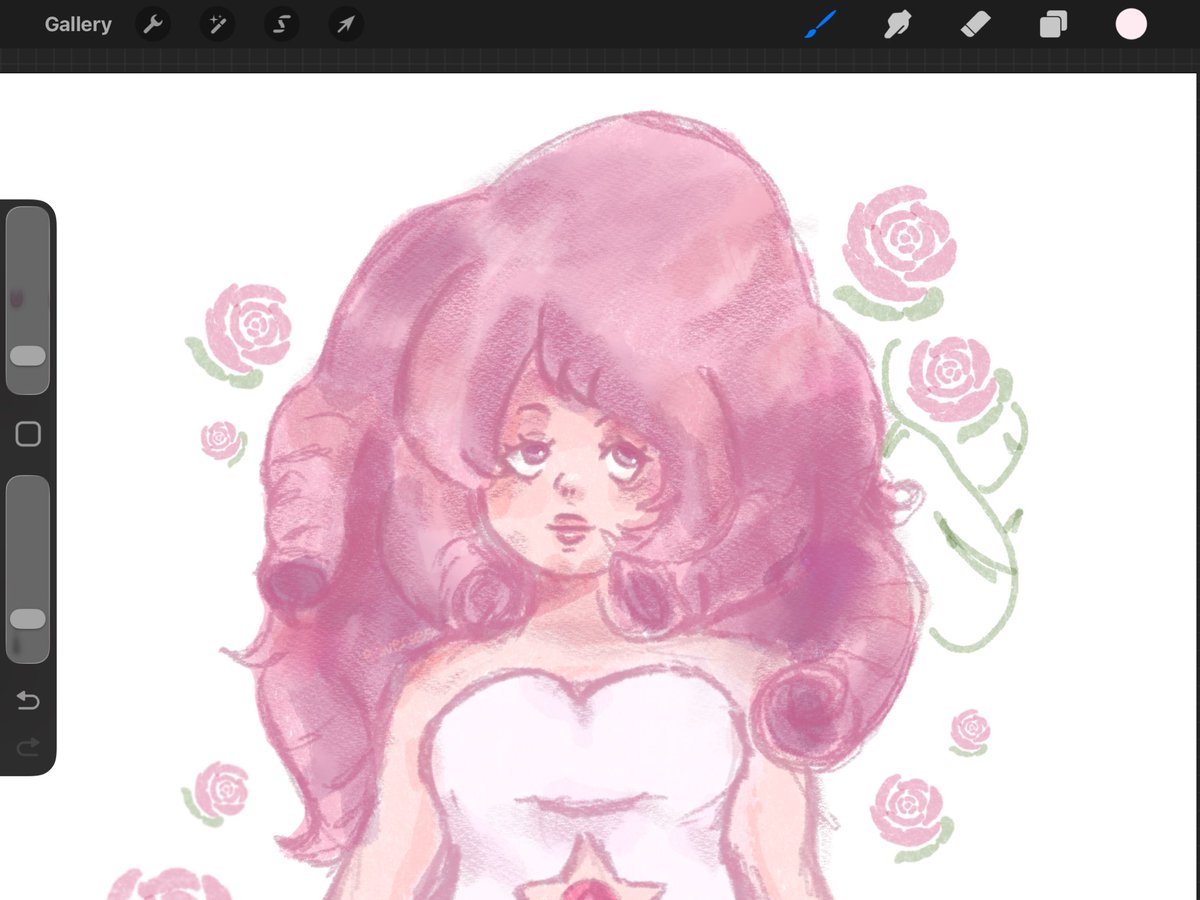The width and height of the screenshot is (1200, 900).
Task: Select the Brush tool
Action: [x=821, y=24]
